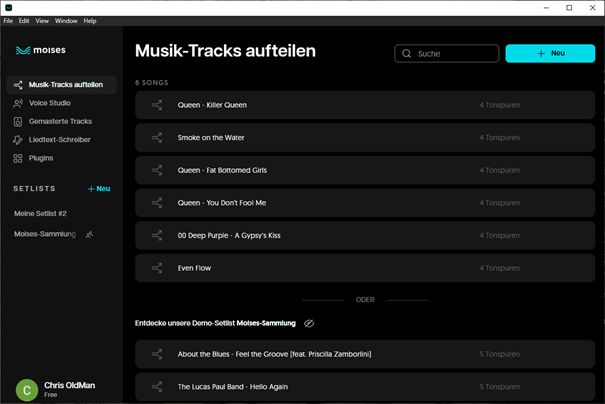Open the Window menu

(x=66, y=21)
